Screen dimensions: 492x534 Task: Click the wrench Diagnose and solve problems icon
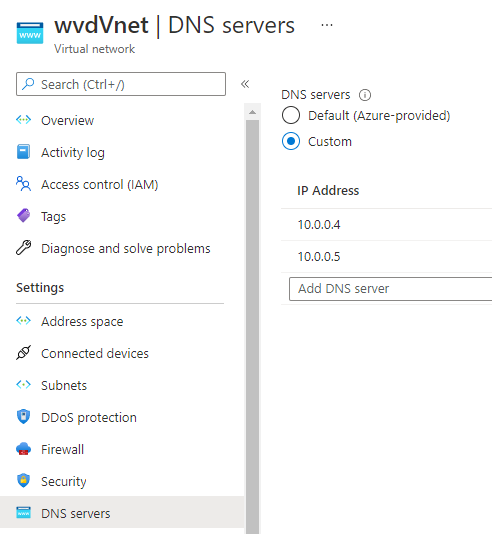(23, 248)
